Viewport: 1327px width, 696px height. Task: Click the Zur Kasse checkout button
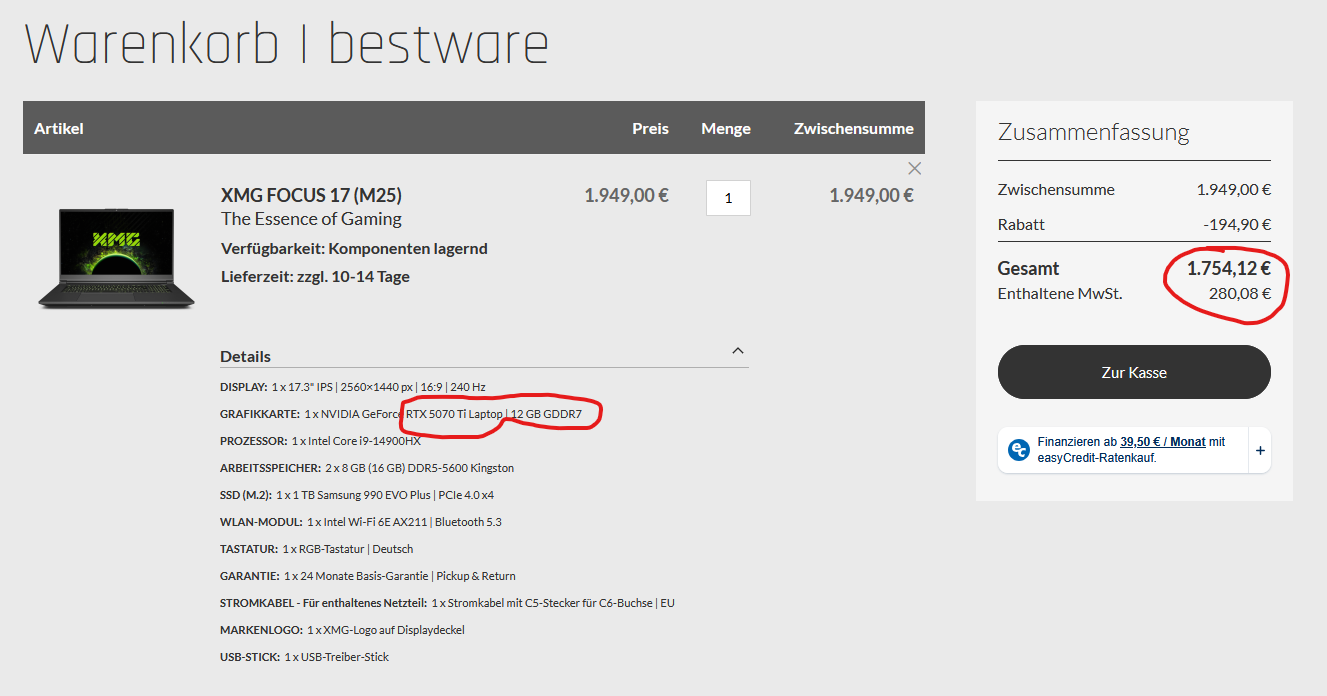coord(1134,372)
